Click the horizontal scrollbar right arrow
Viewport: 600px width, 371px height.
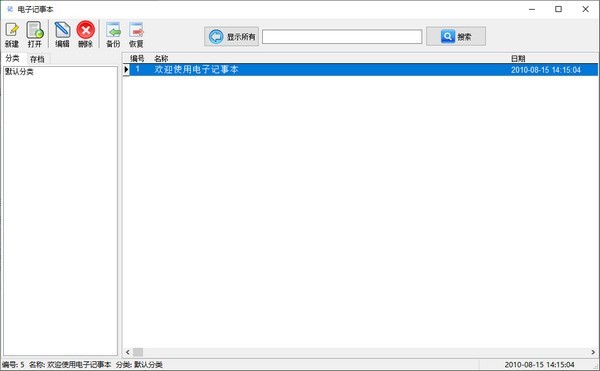(593, 352)
